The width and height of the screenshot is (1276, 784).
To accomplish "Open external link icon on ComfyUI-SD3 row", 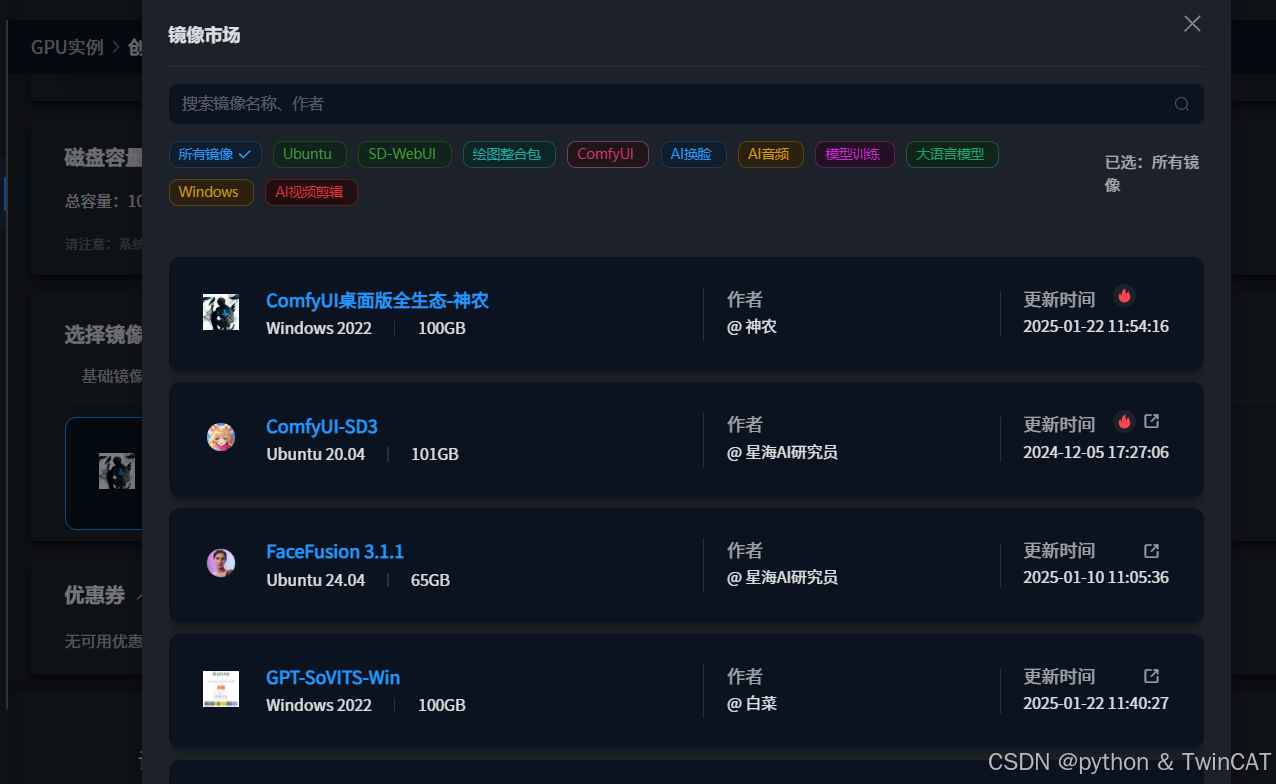I will pyautogui.click(x=1152, y=421).
